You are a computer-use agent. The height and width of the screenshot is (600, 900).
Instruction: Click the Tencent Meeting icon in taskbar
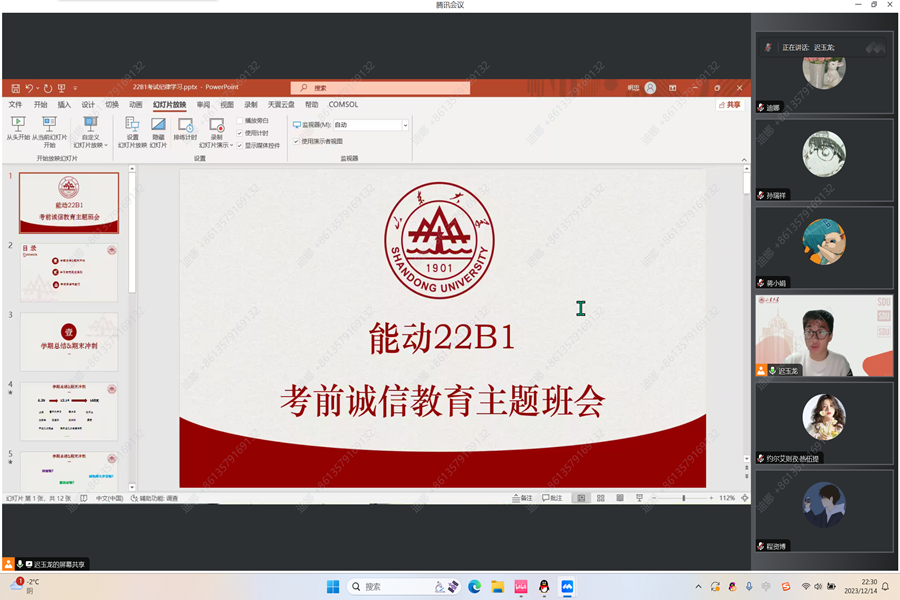pos(567,586)
